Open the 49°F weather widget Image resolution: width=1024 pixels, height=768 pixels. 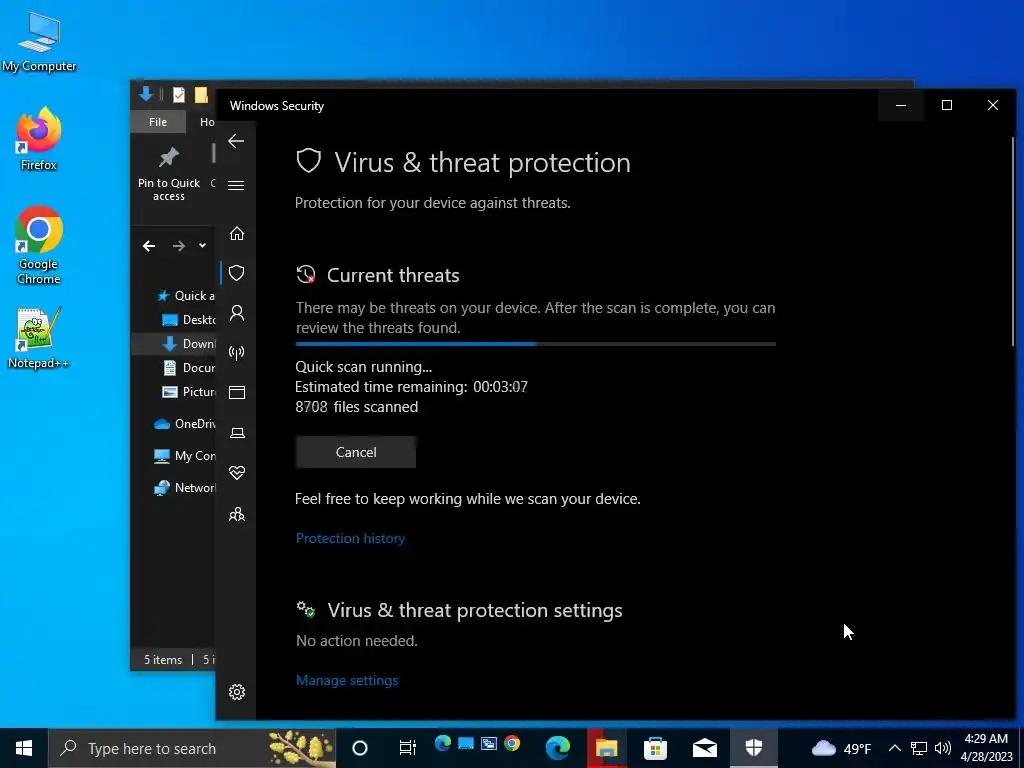841,748
